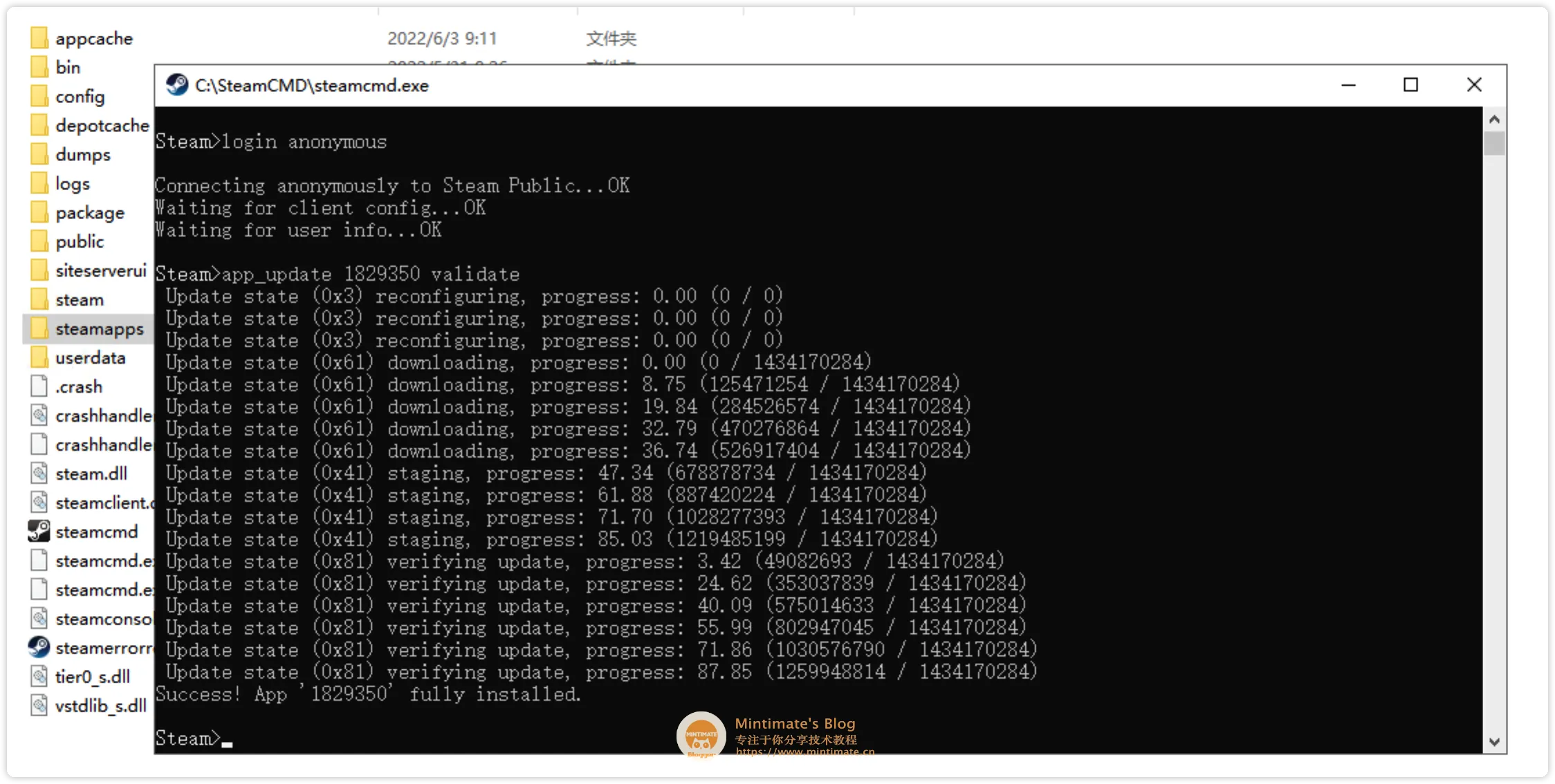Click the 文件夹 type of appcache
Image resolution: width=1555 pixels, height=784 pixels.
pos(611,39)
